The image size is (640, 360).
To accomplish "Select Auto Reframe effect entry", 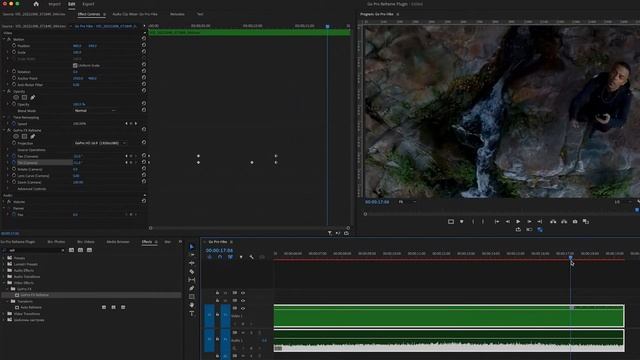I will [x=31, y=307].
